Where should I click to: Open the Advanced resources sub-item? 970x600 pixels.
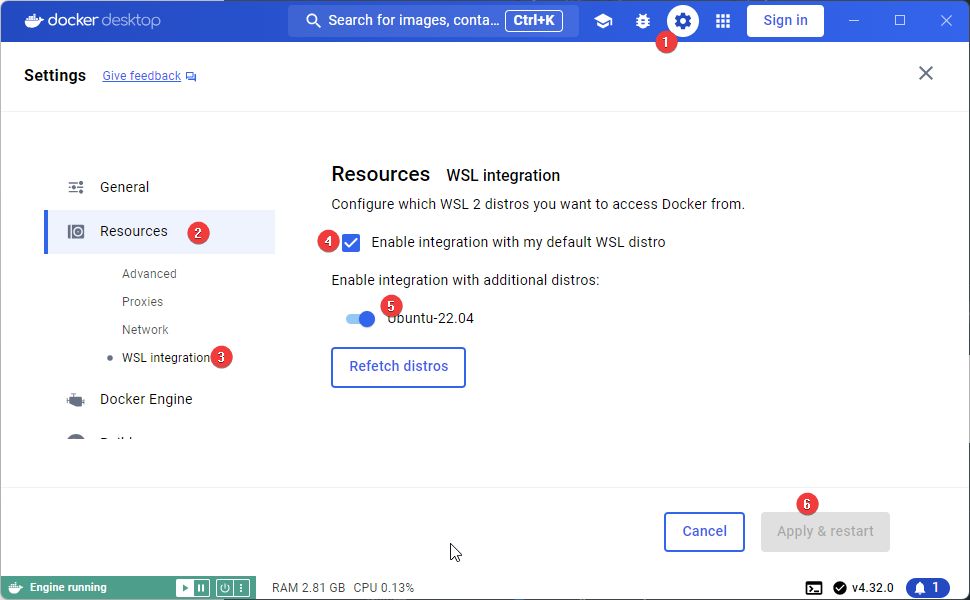(x=149, y=273)
